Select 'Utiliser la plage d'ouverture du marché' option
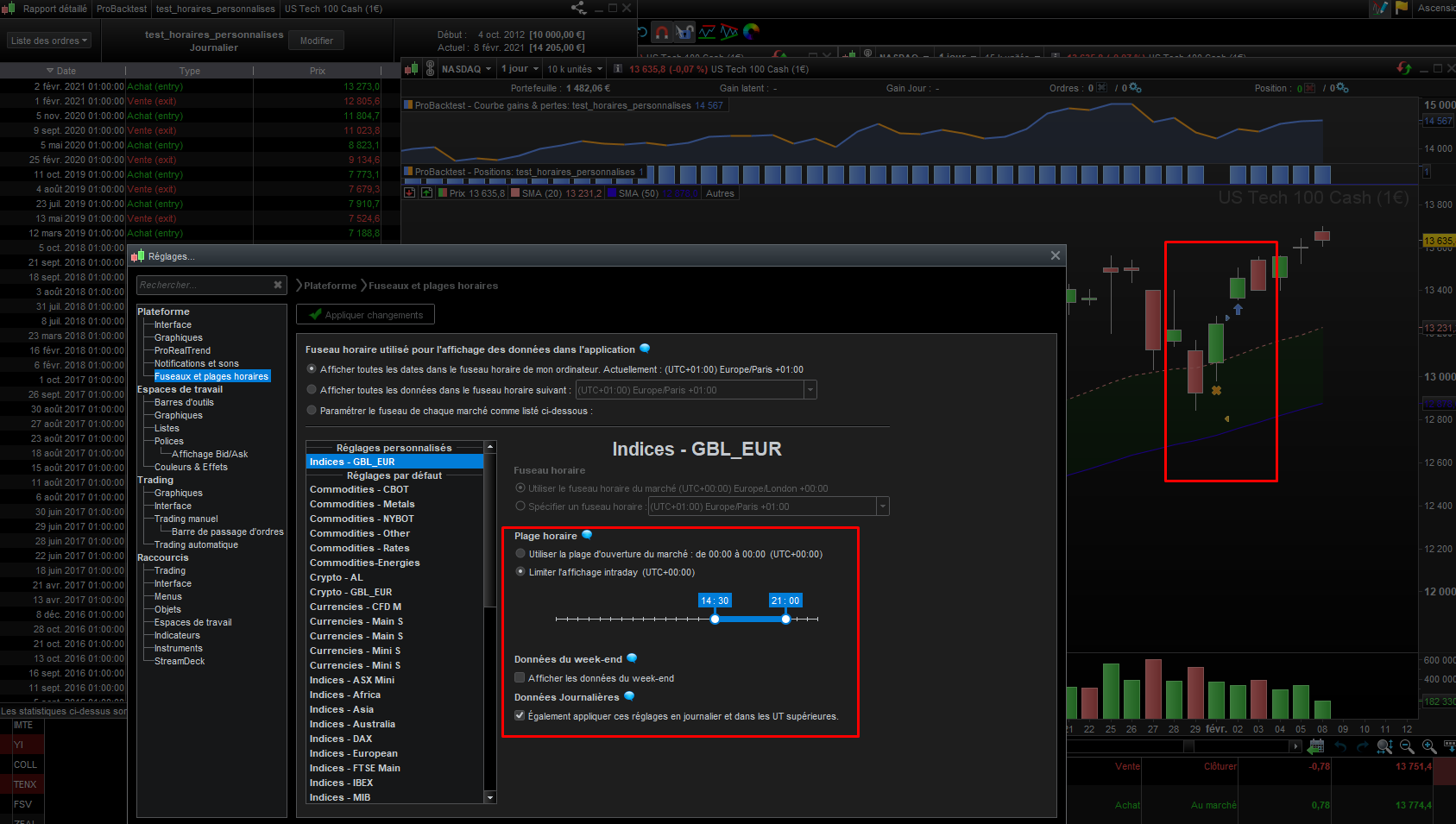This screenshot has height=824, width=1456. (520, 554)
